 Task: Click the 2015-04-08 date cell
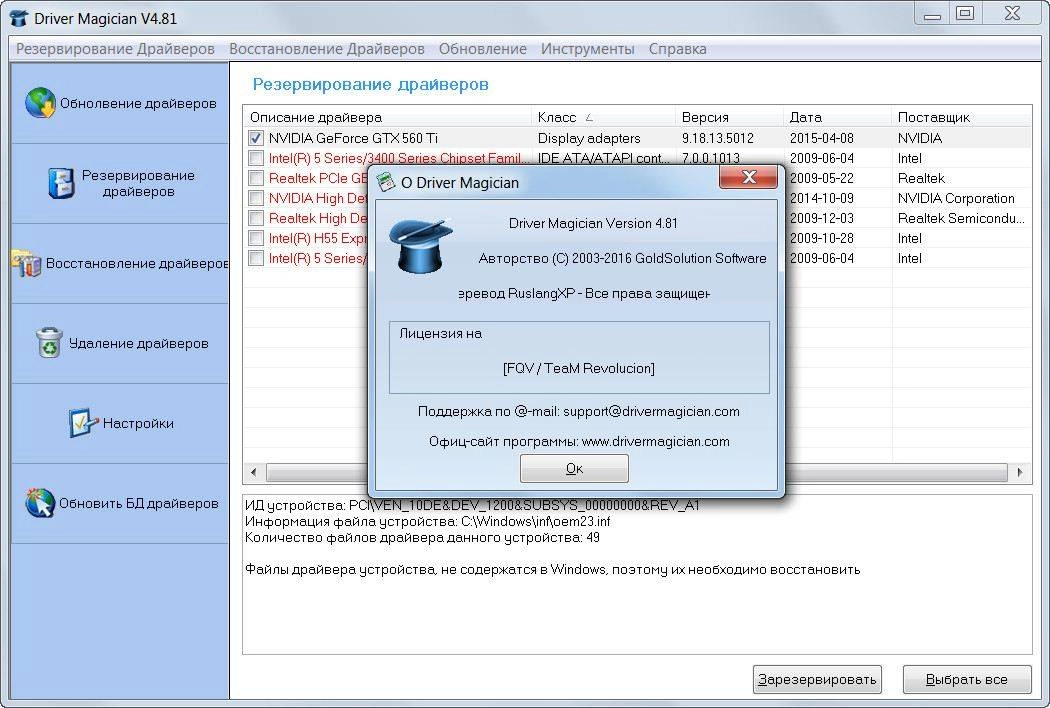822,138
